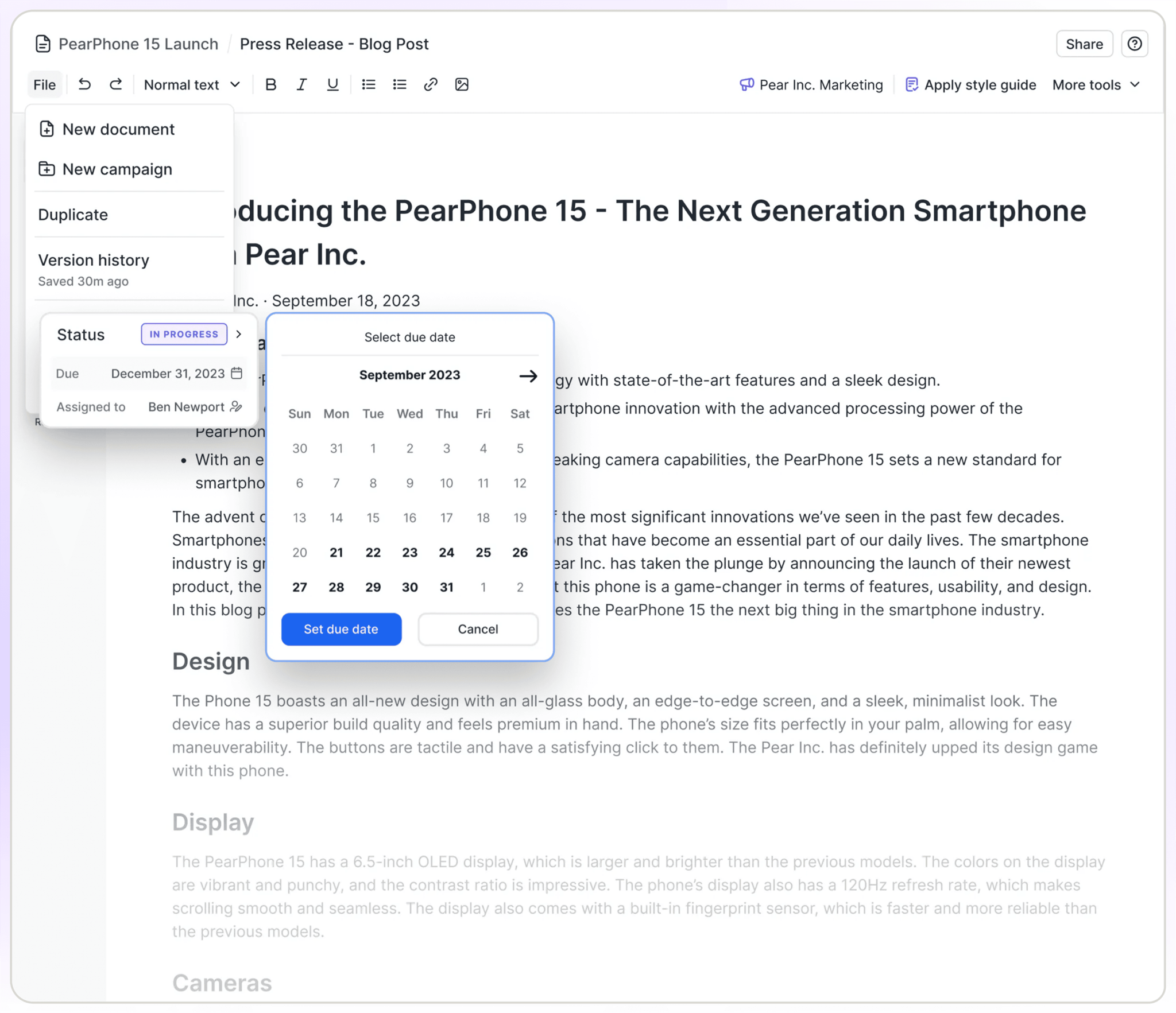Click the italic formatting icon
Viewport: 1176px width, 1013px height.
coord(301,84)
